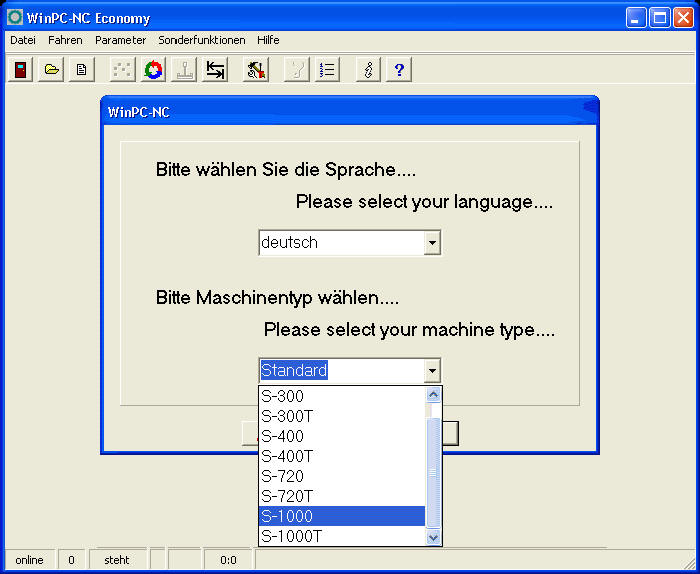Select S-720T from machine list
The height and width of the screenshot is (574, 700).
click(342, 496)
